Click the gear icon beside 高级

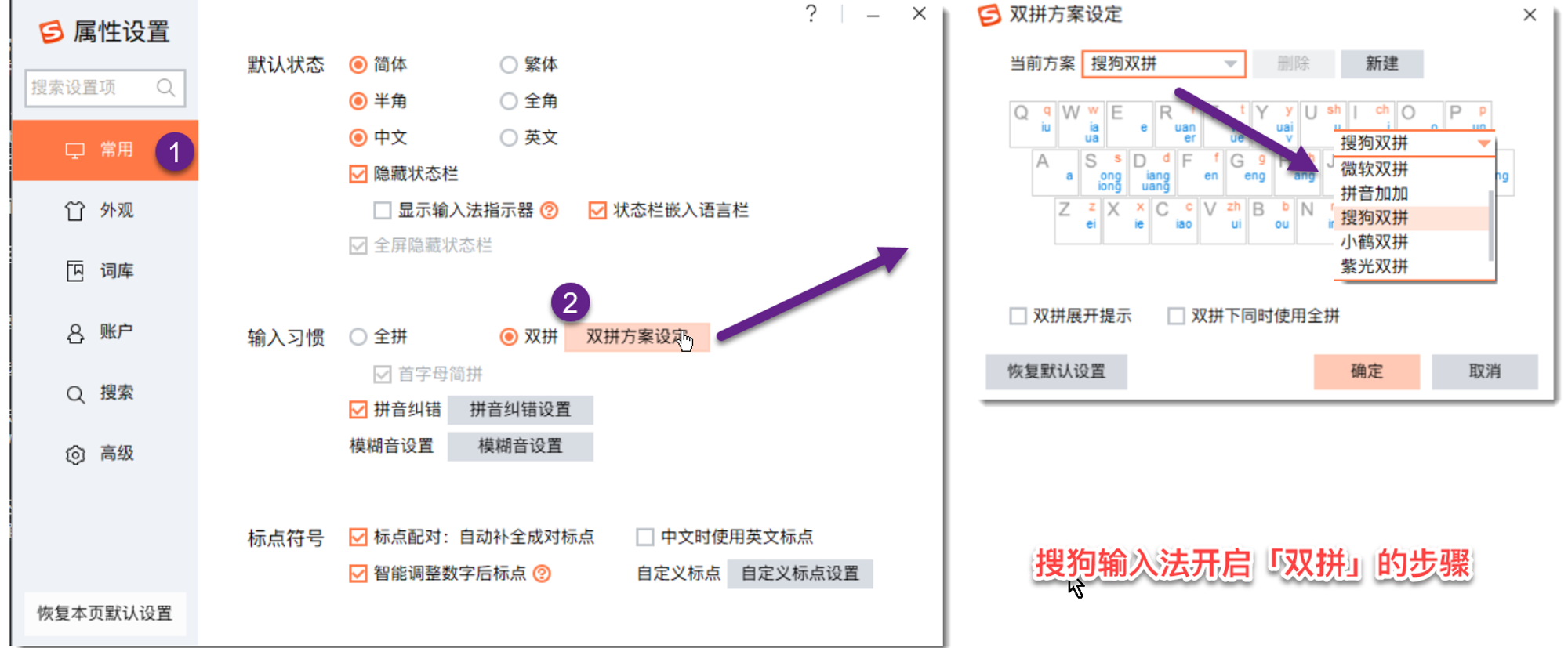75,454
